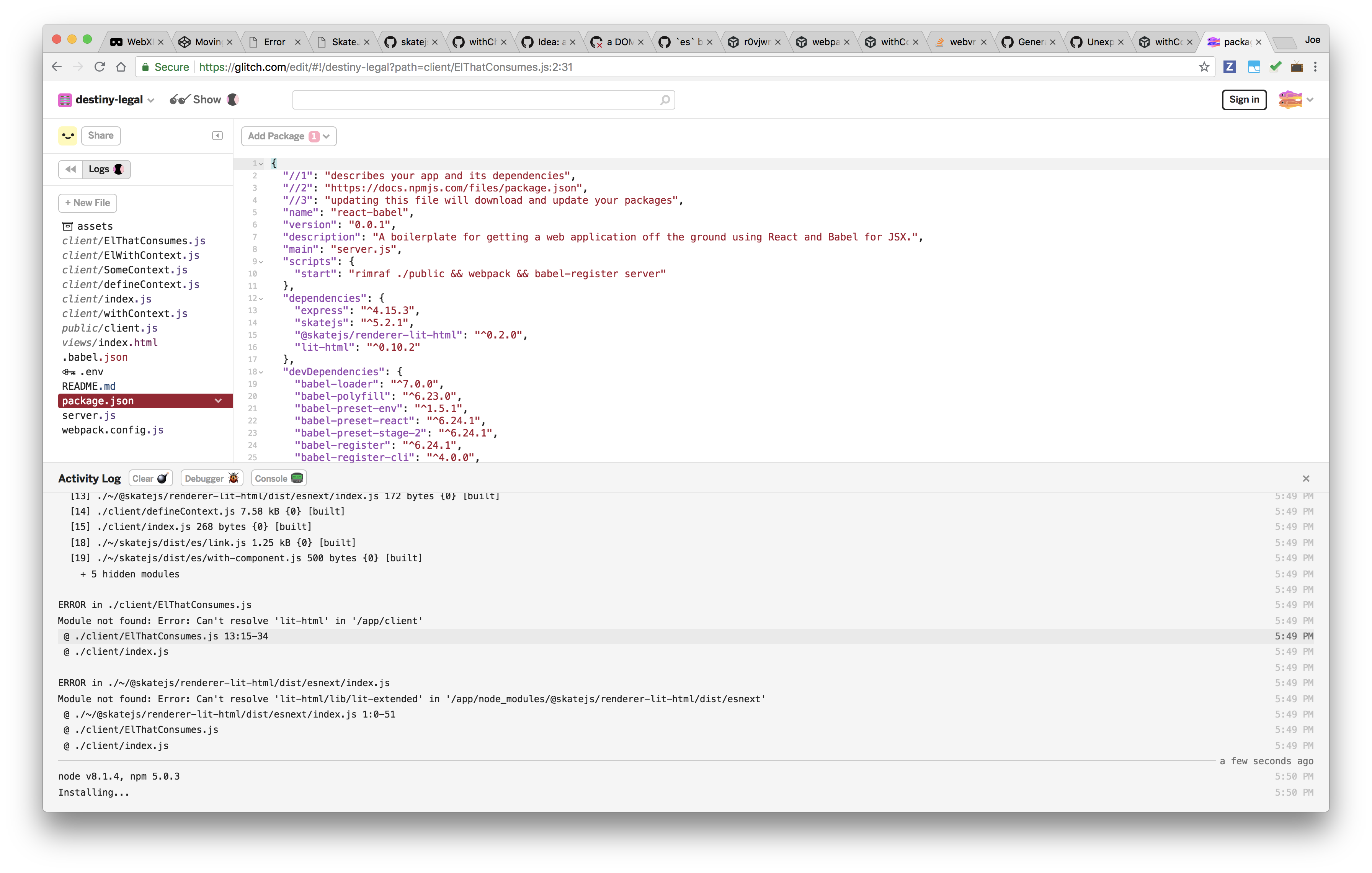Switch to the Error browser tab
1372x873 pixels.
[274, 42]
